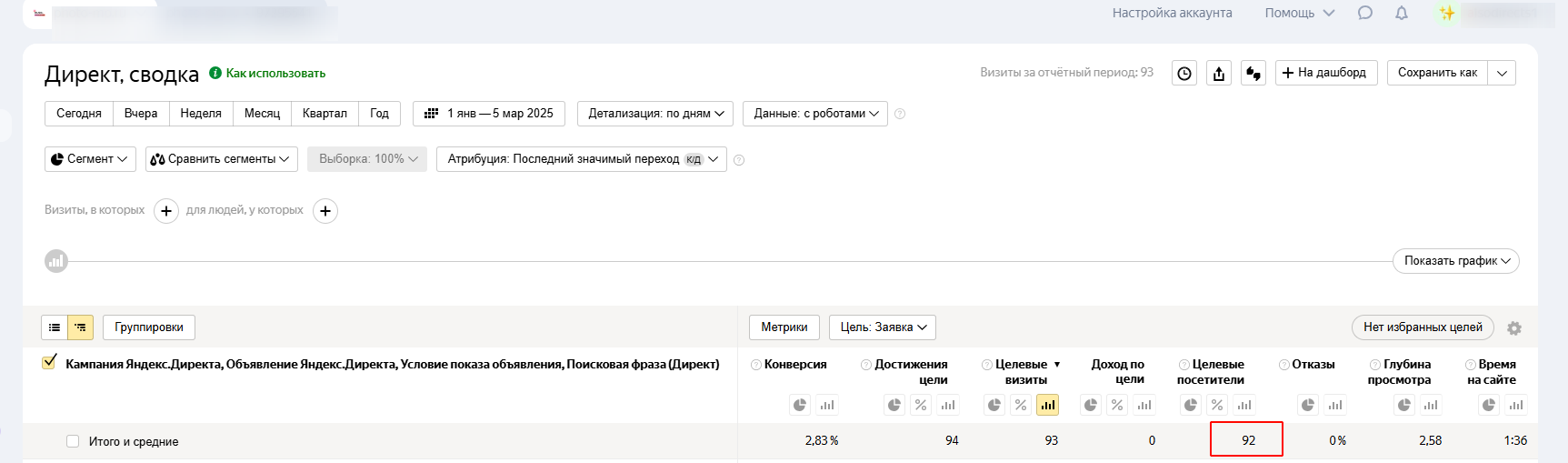Switch Доход по цели to percent view
The height and width of the screenshot is (463, 1568).
point(1117,405)
